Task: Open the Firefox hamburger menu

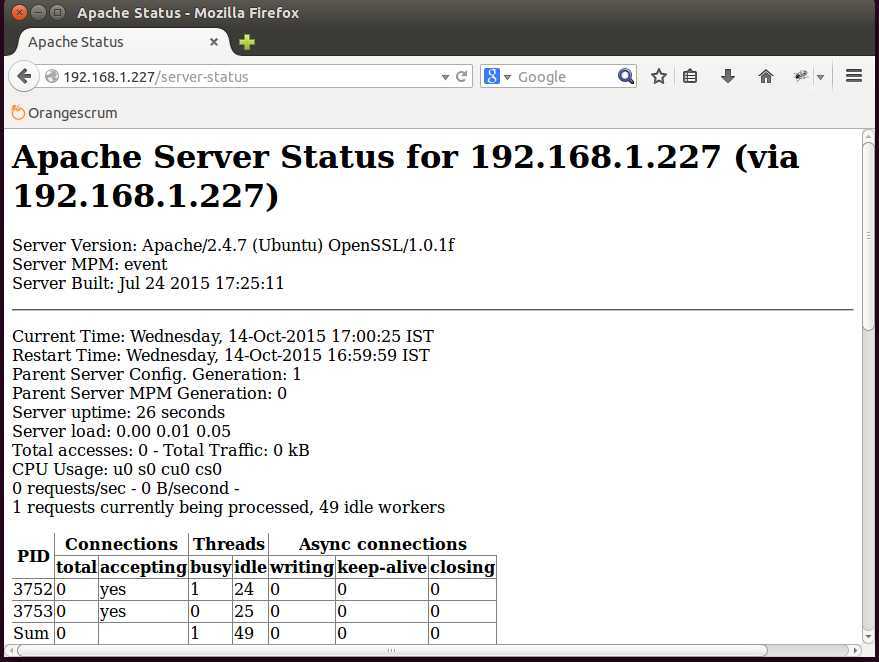Action: [x=852, y=76]
